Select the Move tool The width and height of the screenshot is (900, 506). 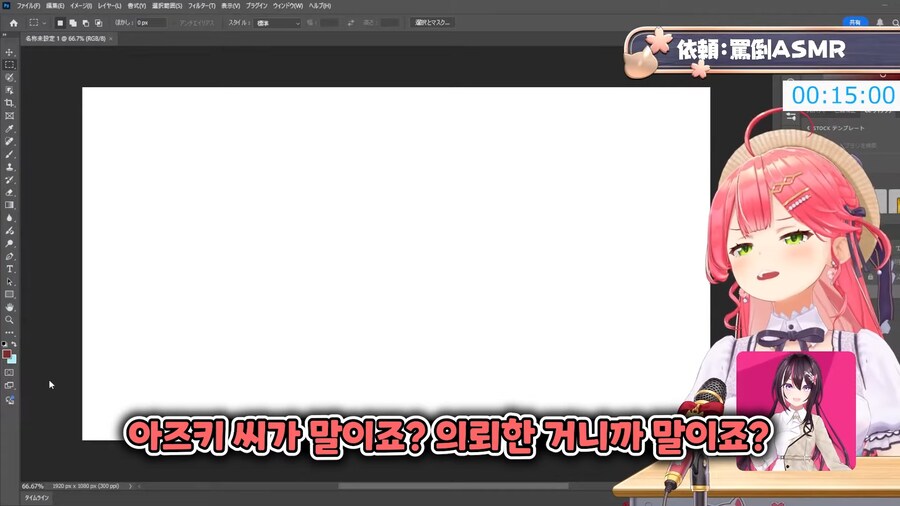(9, 52)
